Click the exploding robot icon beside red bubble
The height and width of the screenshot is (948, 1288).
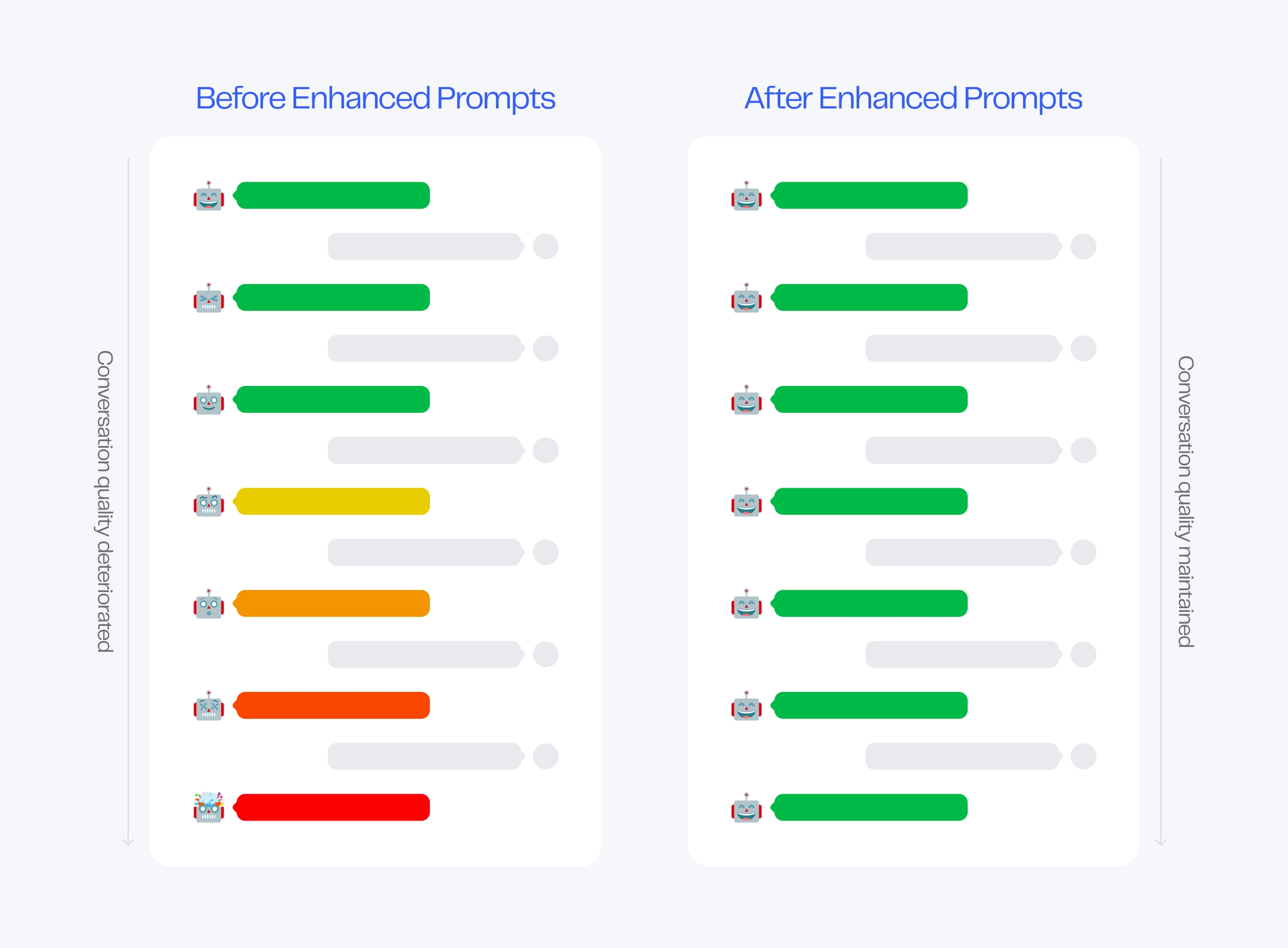click(x=208, y=808)
